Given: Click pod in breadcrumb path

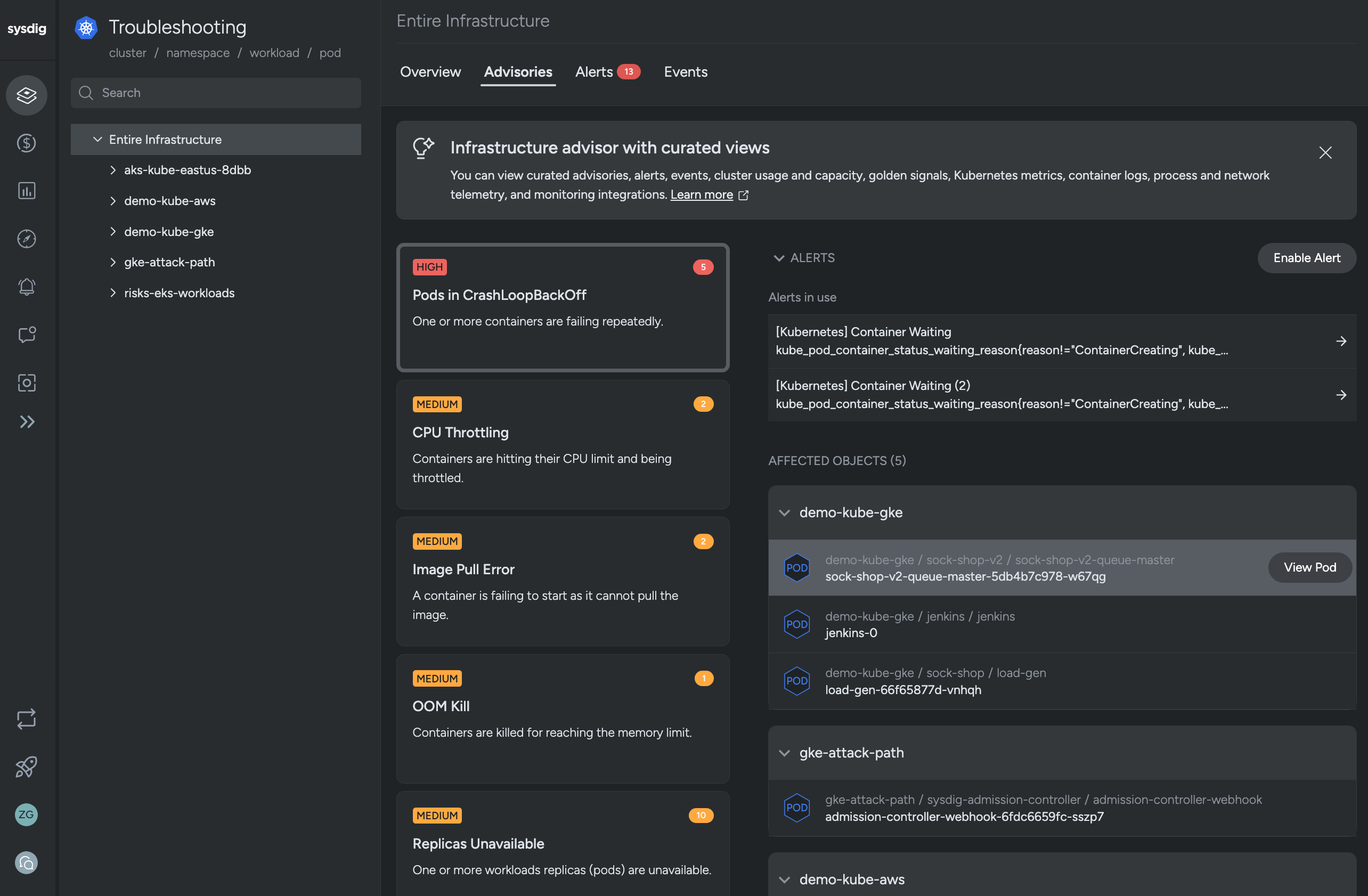Looking at the screenshot, I should pos(330,53).
